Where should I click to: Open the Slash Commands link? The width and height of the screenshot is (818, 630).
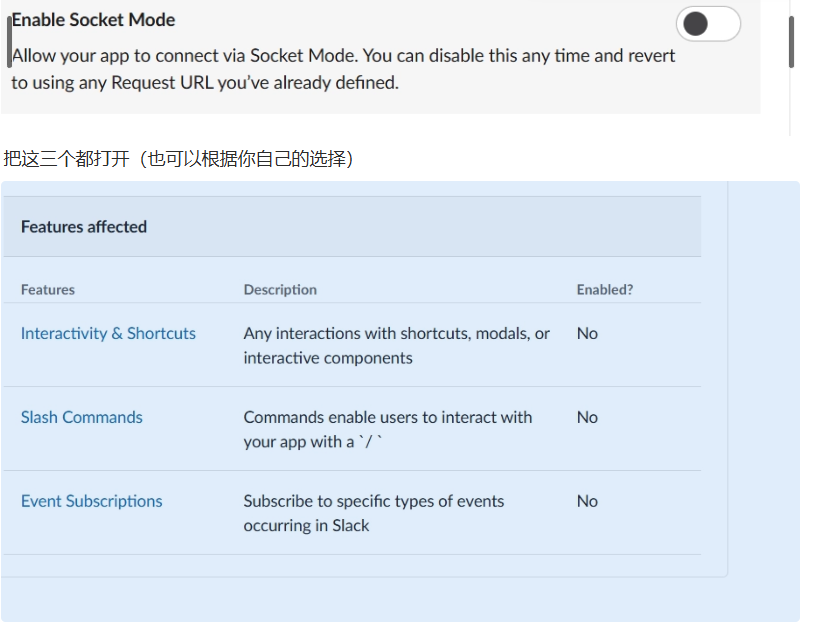[81, 417]
